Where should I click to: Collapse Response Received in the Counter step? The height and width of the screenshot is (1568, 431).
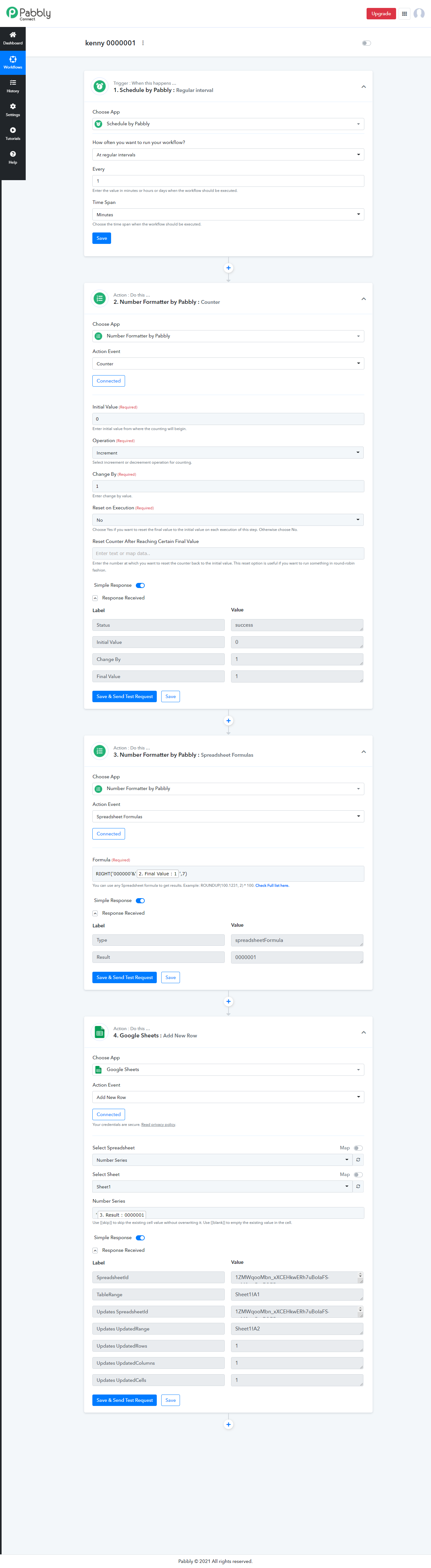[95, 598]
